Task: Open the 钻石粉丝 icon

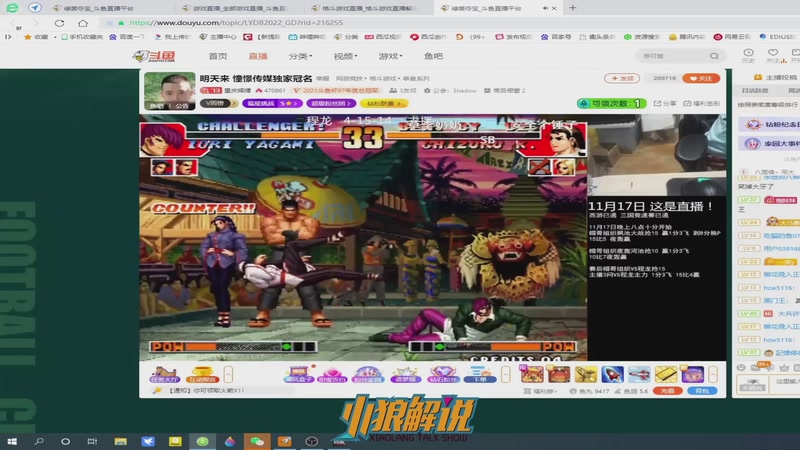Action: pos(443,374)
